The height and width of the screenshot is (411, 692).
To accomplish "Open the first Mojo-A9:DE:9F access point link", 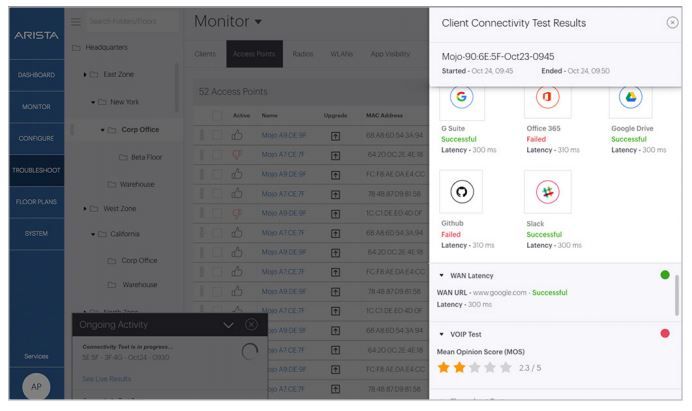I will (283, 135).
